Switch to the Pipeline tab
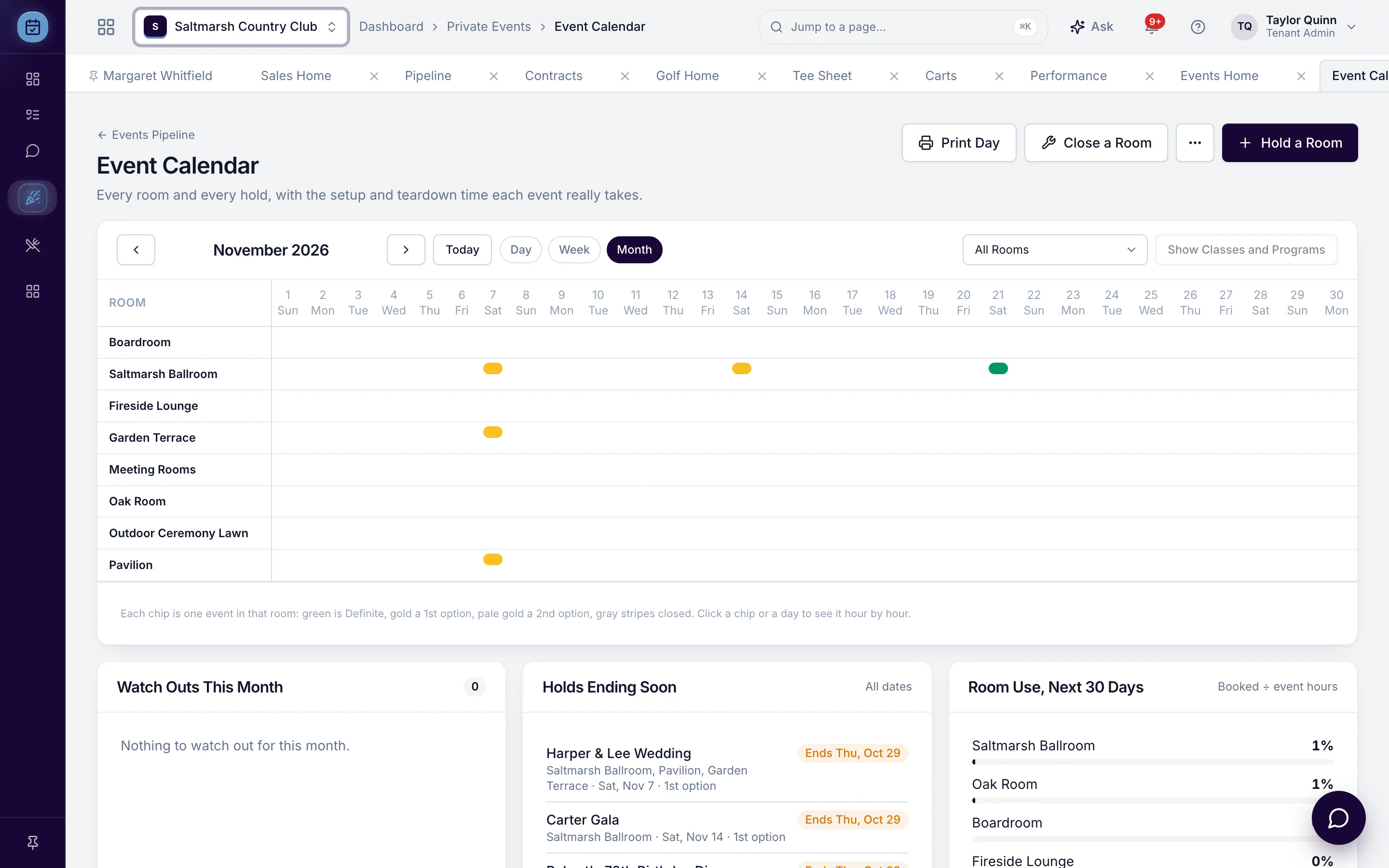1389x868 pixels. (x=428, y=76)
